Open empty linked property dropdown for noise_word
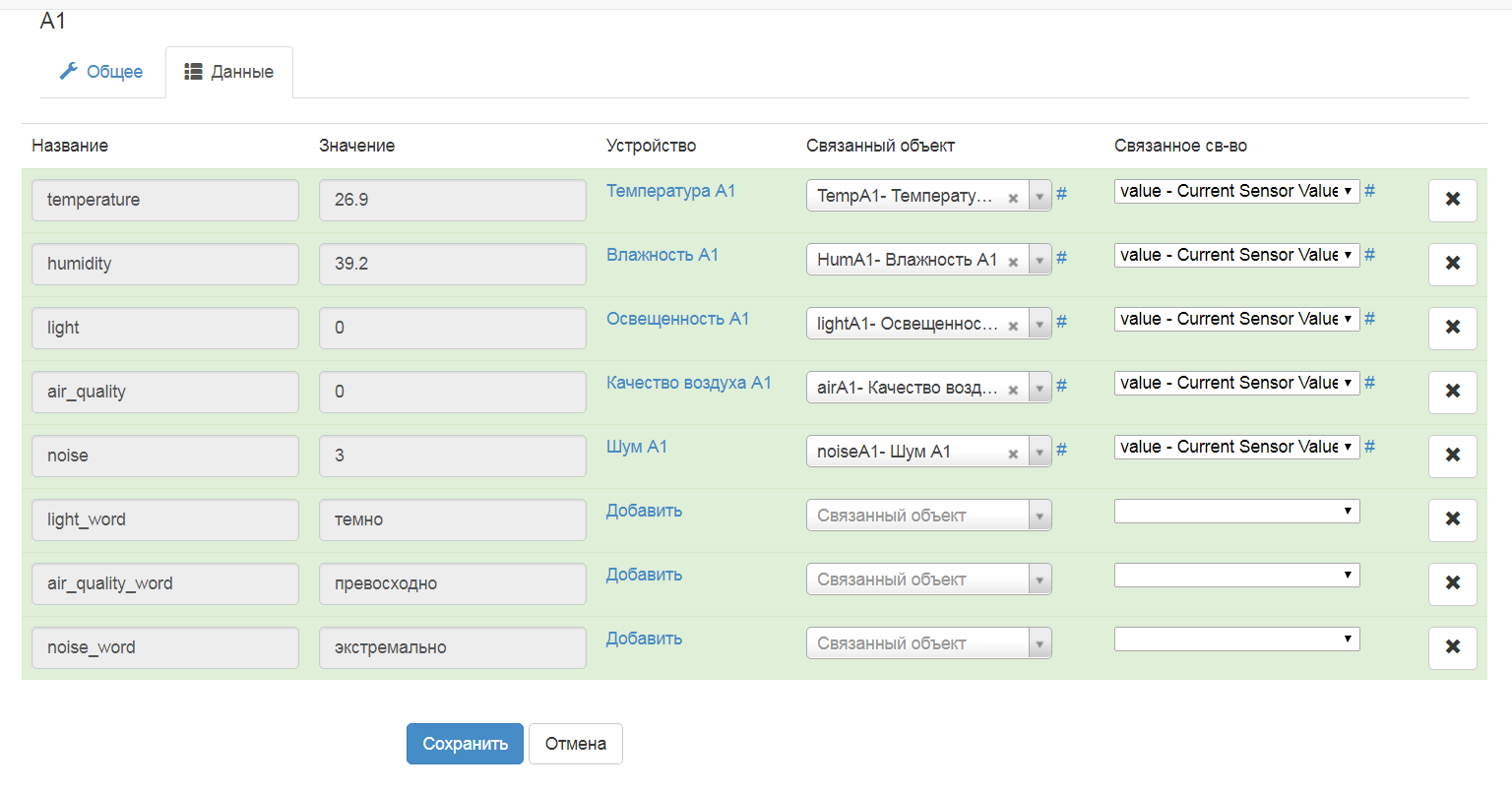Screen dimensions: 1512x791 (1236, 639)
